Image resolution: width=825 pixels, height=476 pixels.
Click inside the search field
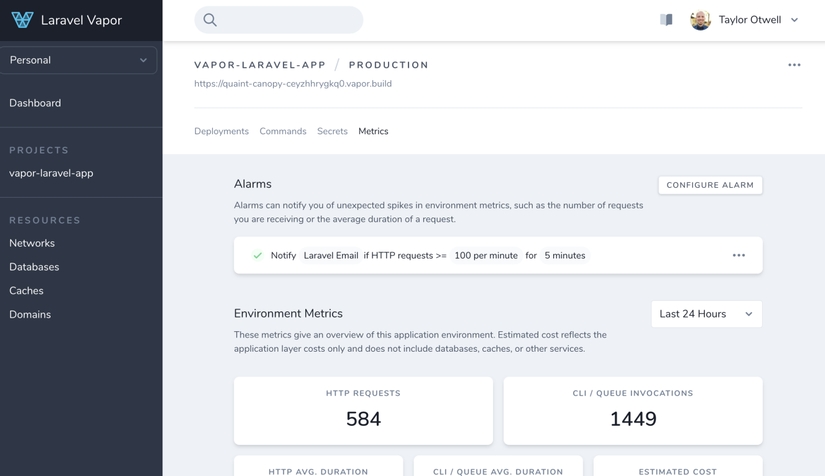(285, 20)
